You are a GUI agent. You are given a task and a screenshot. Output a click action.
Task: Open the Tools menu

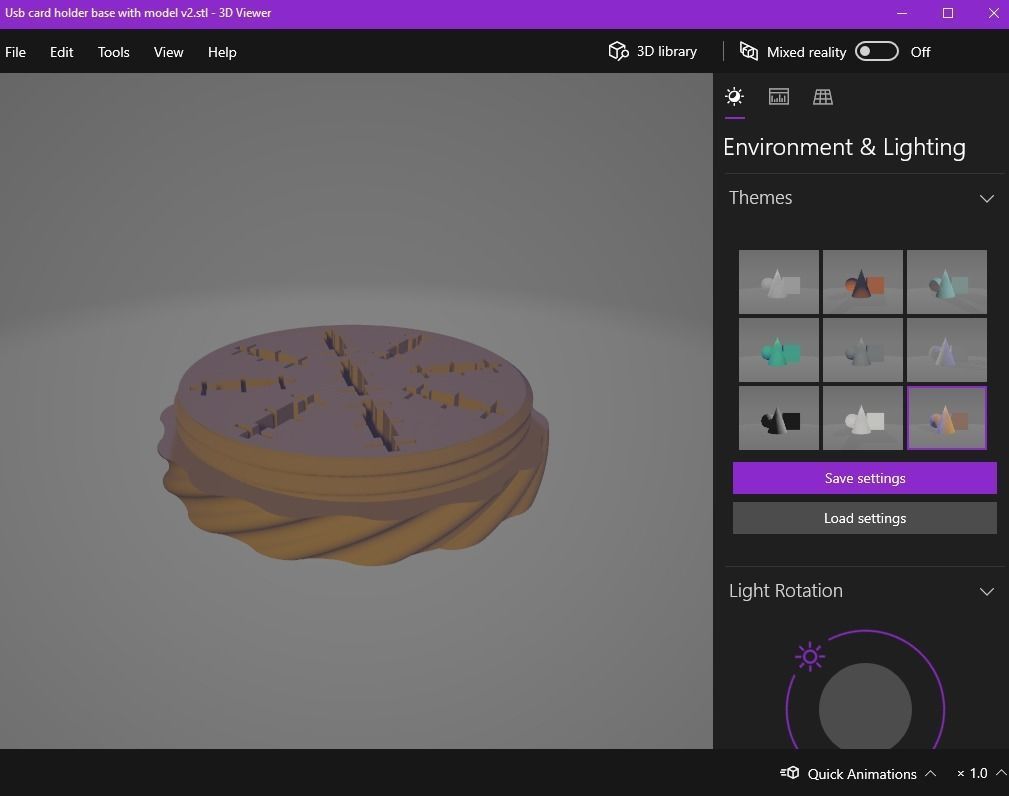(113, 52)
